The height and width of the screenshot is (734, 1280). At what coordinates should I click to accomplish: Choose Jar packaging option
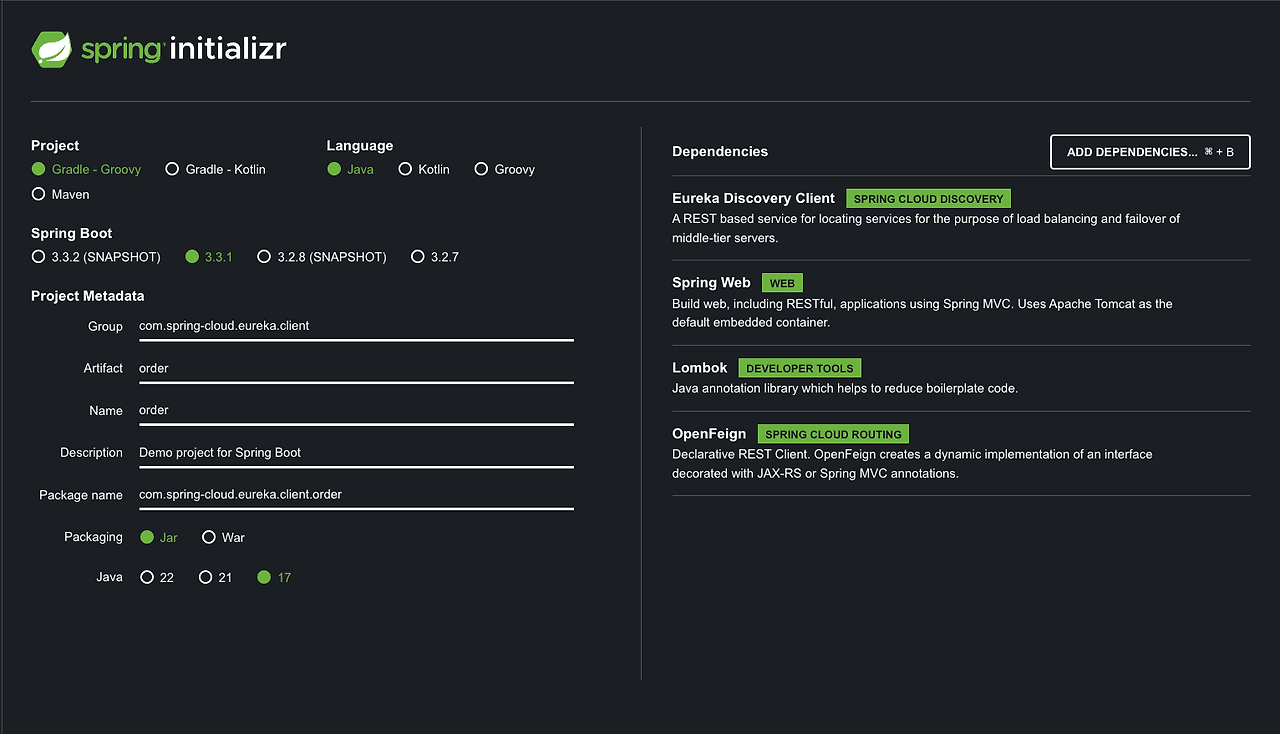[x=159, y=537]
